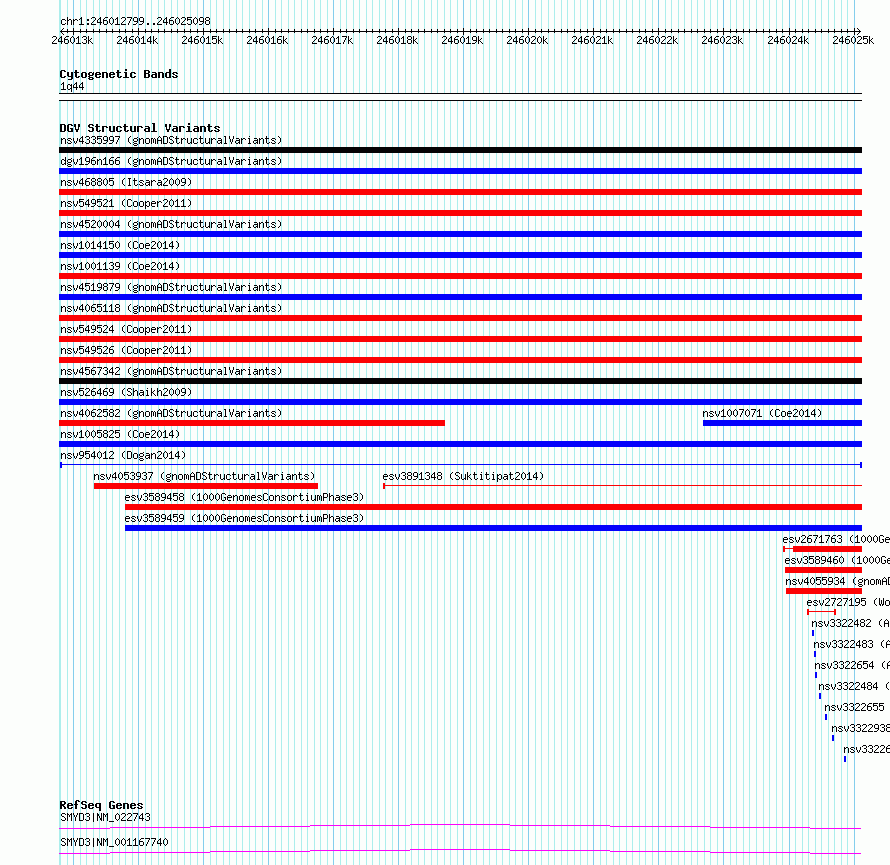The width and height of the screenshot is (890, 865).
Task: Click the 246020k ruler tick label
Action: point(527,40)
